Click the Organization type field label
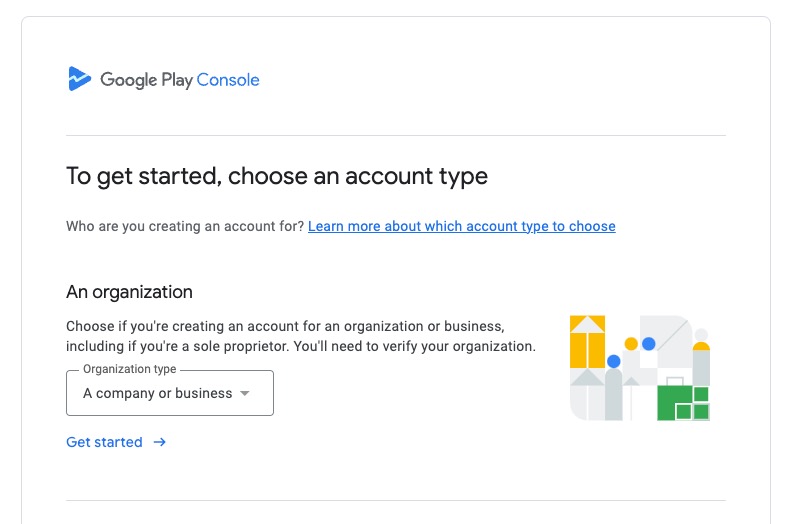 (130, 369)
